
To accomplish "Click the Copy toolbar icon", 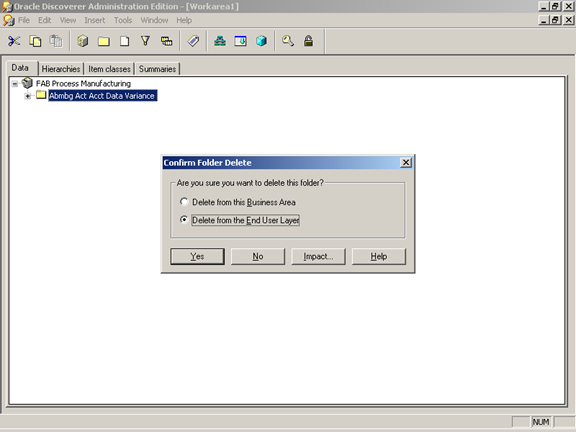I will click(x=35, y=41).
